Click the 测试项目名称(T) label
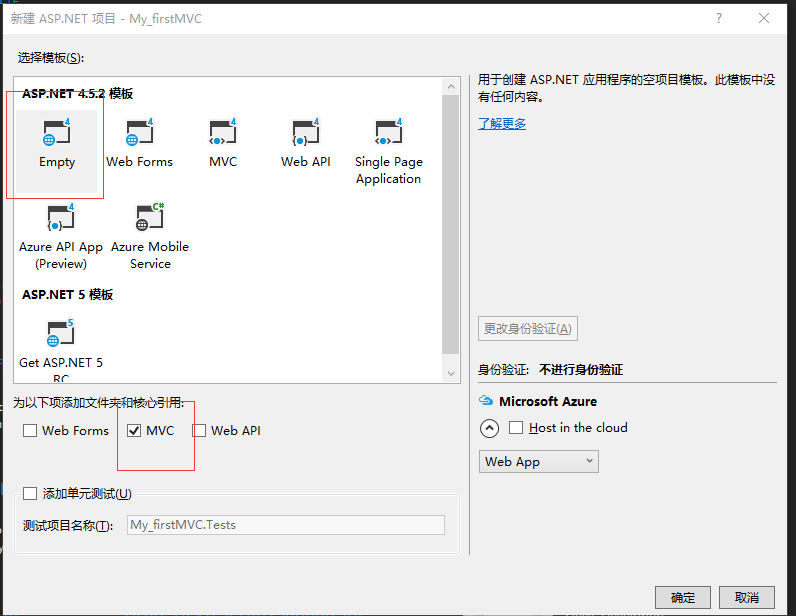The height and width of the screenshot is (616, 796). click(68, 526)
